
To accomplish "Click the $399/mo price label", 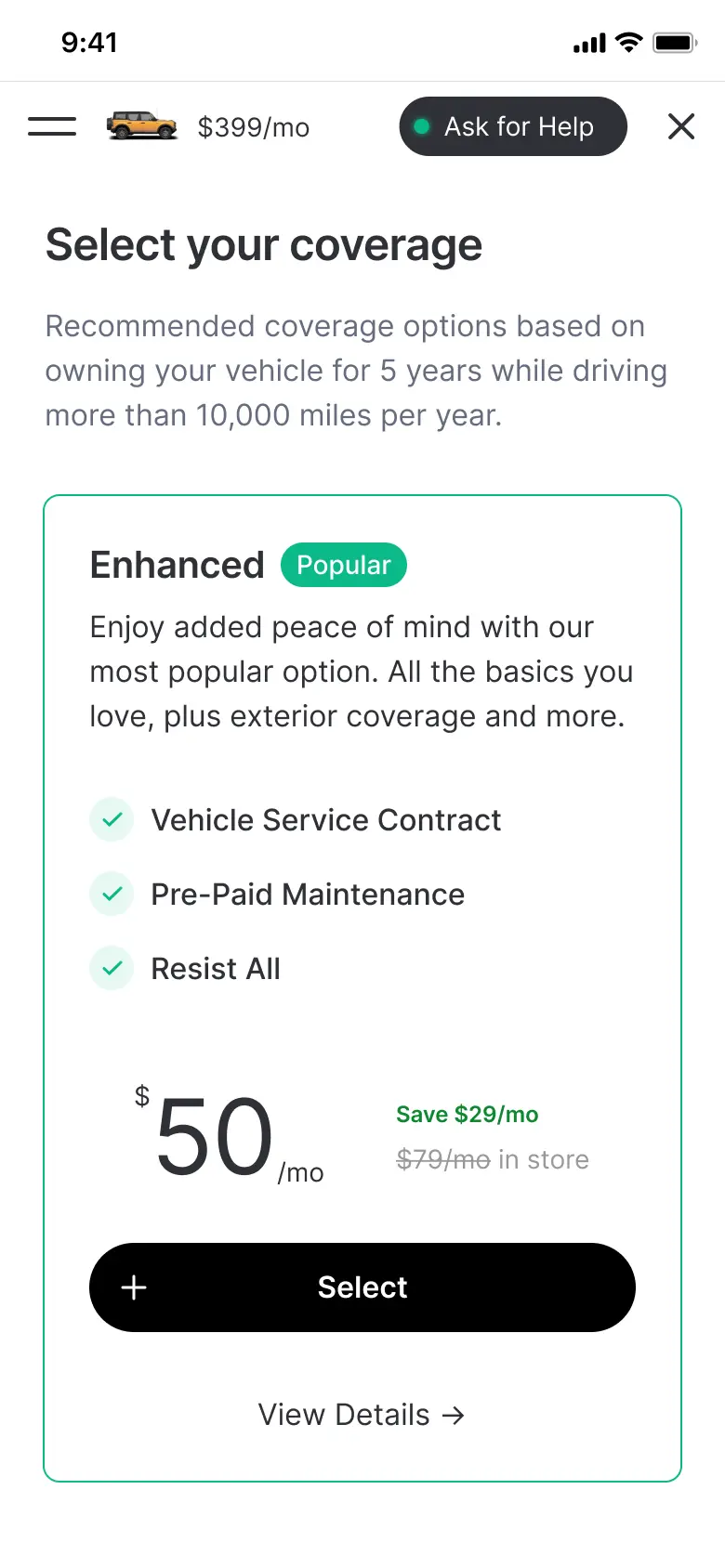I will point(254,127).
